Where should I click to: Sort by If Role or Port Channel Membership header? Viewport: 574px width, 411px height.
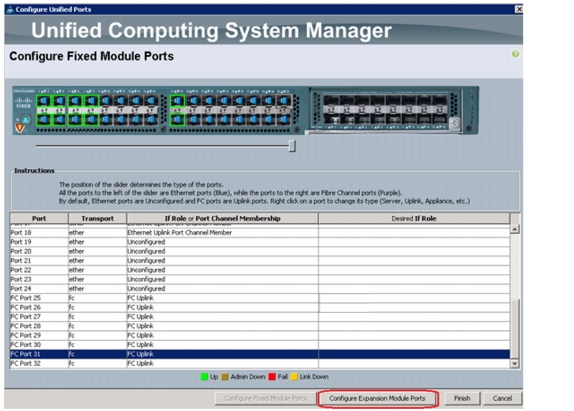pyautogui.click(x=222, y=218)
